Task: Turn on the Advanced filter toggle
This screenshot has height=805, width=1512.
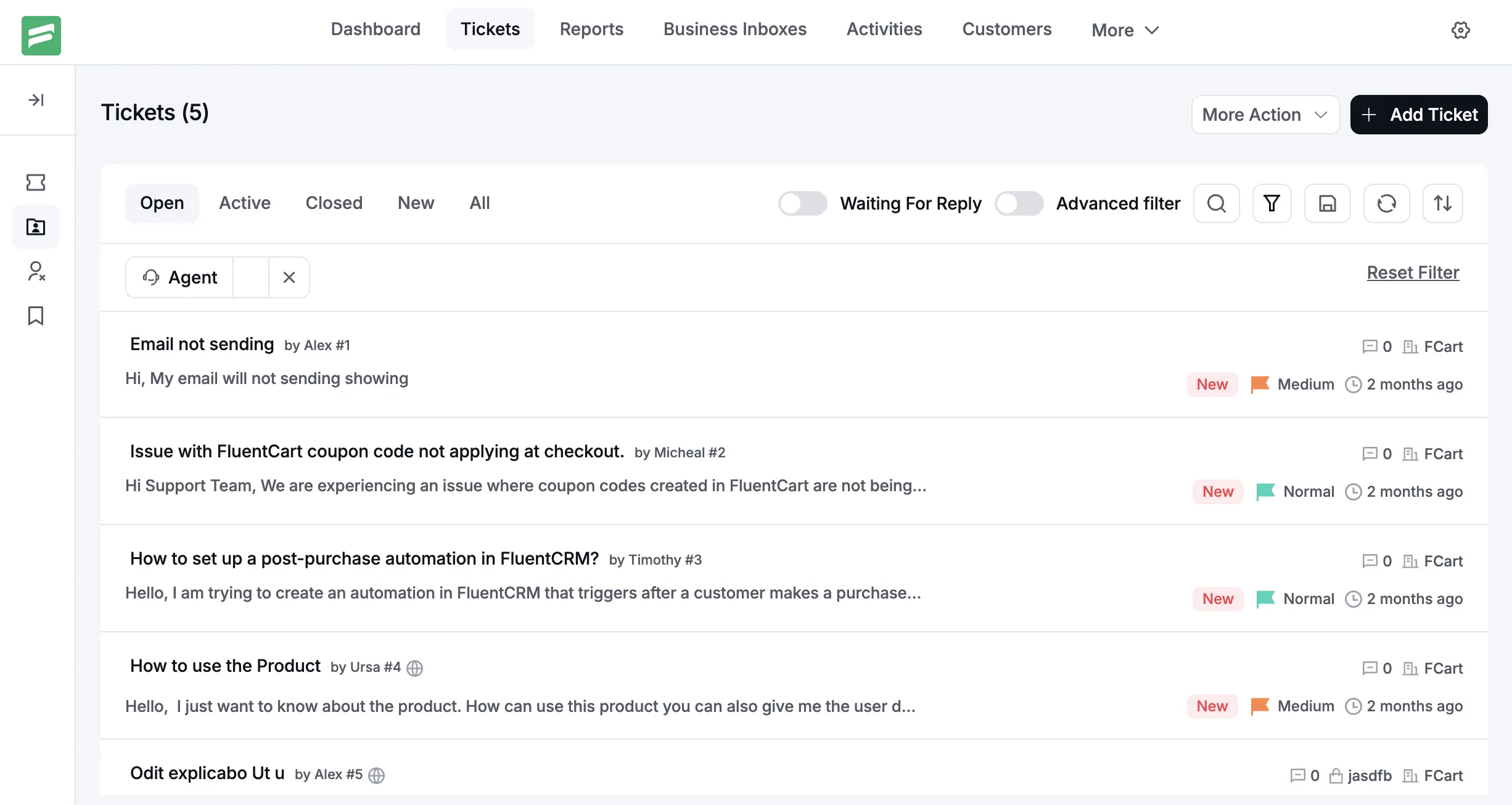Action: [x=1019, y=203]
